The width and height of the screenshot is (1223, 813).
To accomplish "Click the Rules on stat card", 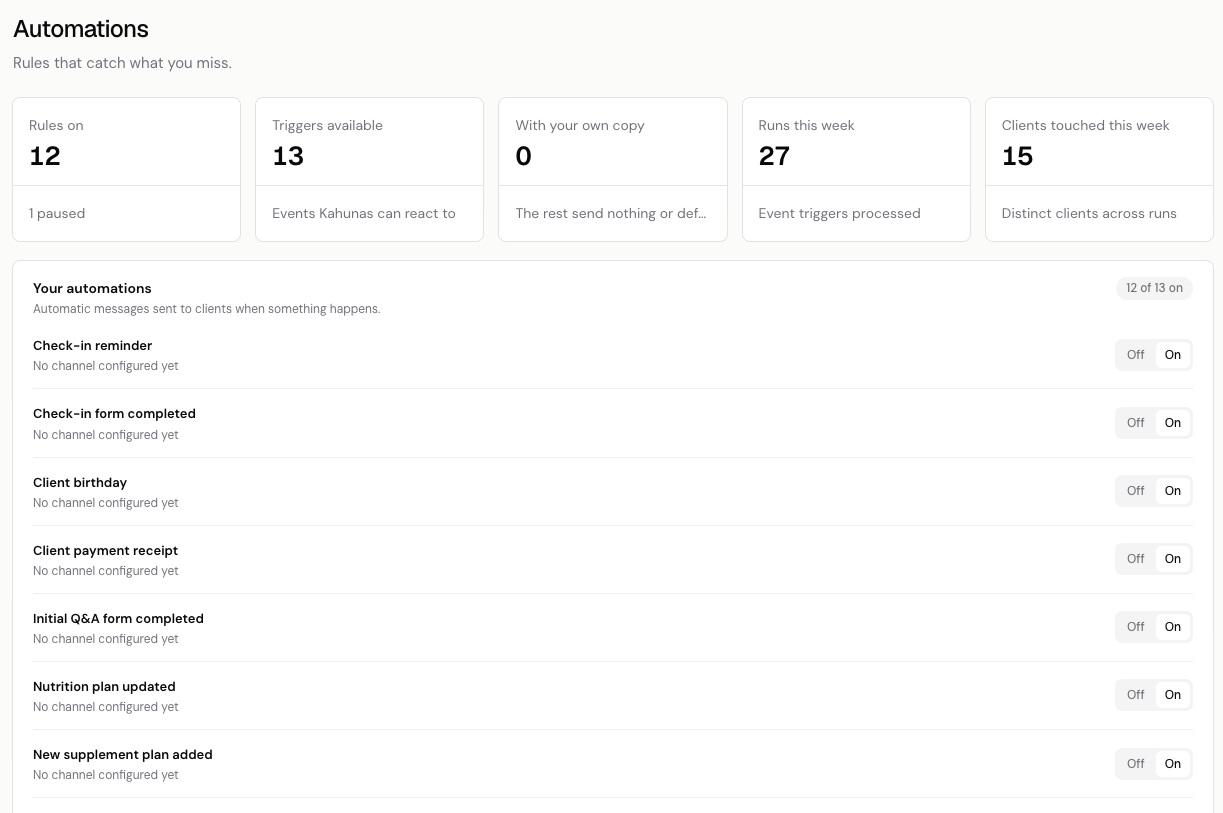I will coord(126,169).
